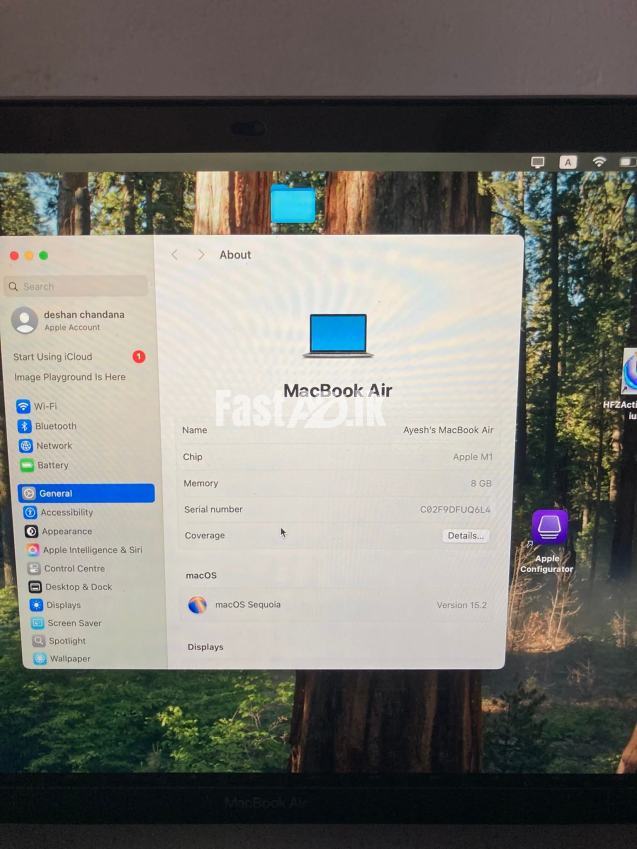This screenshot has width=637, height=849.
Task: Click Start Using iCloud link
Action: [x=53, y=357]
